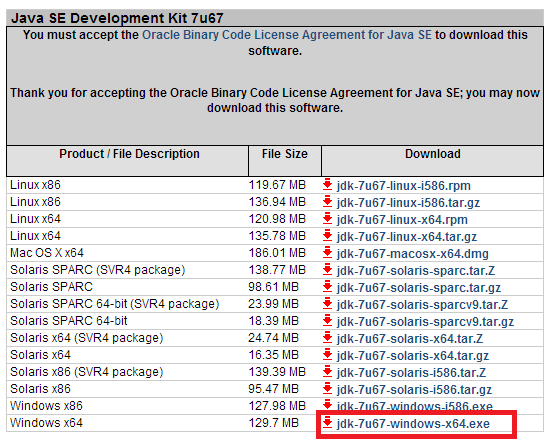Click download arrow icon for jdk-7u67-solaris-sparcv9.tar.Z
The width and height of the screenshot is (550, 442).
coord(327,303)
